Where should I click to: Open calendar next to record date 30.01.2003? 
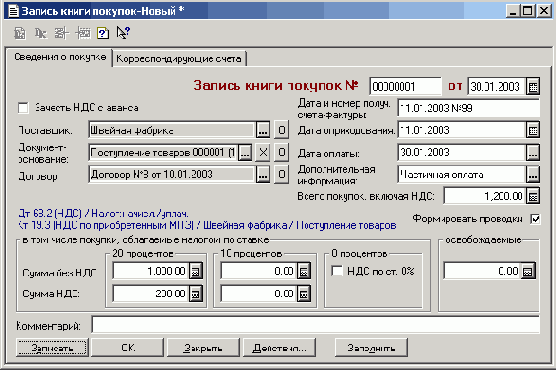533,86
